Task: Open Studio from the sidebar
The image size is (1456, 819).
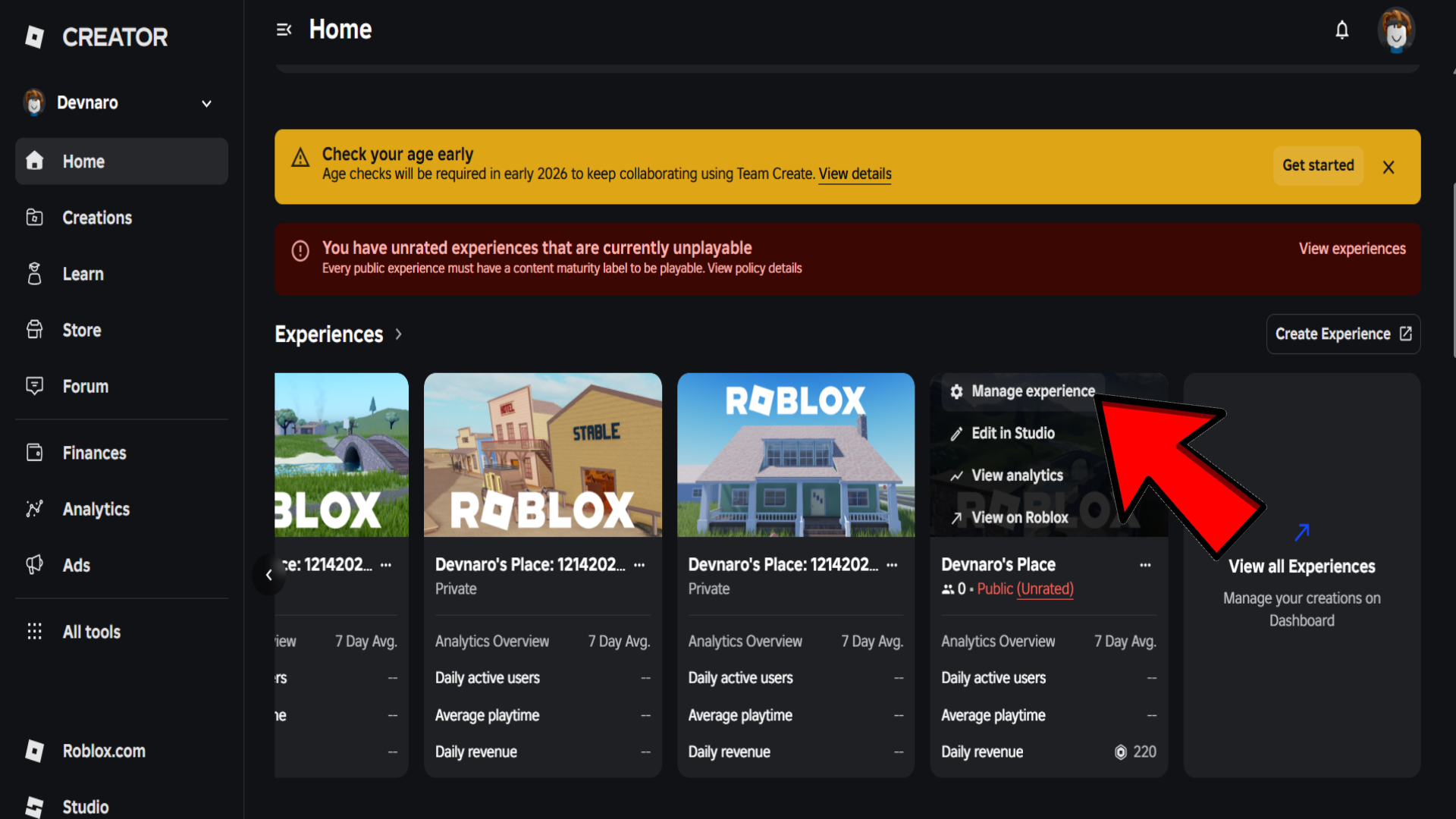Action: 84,806
